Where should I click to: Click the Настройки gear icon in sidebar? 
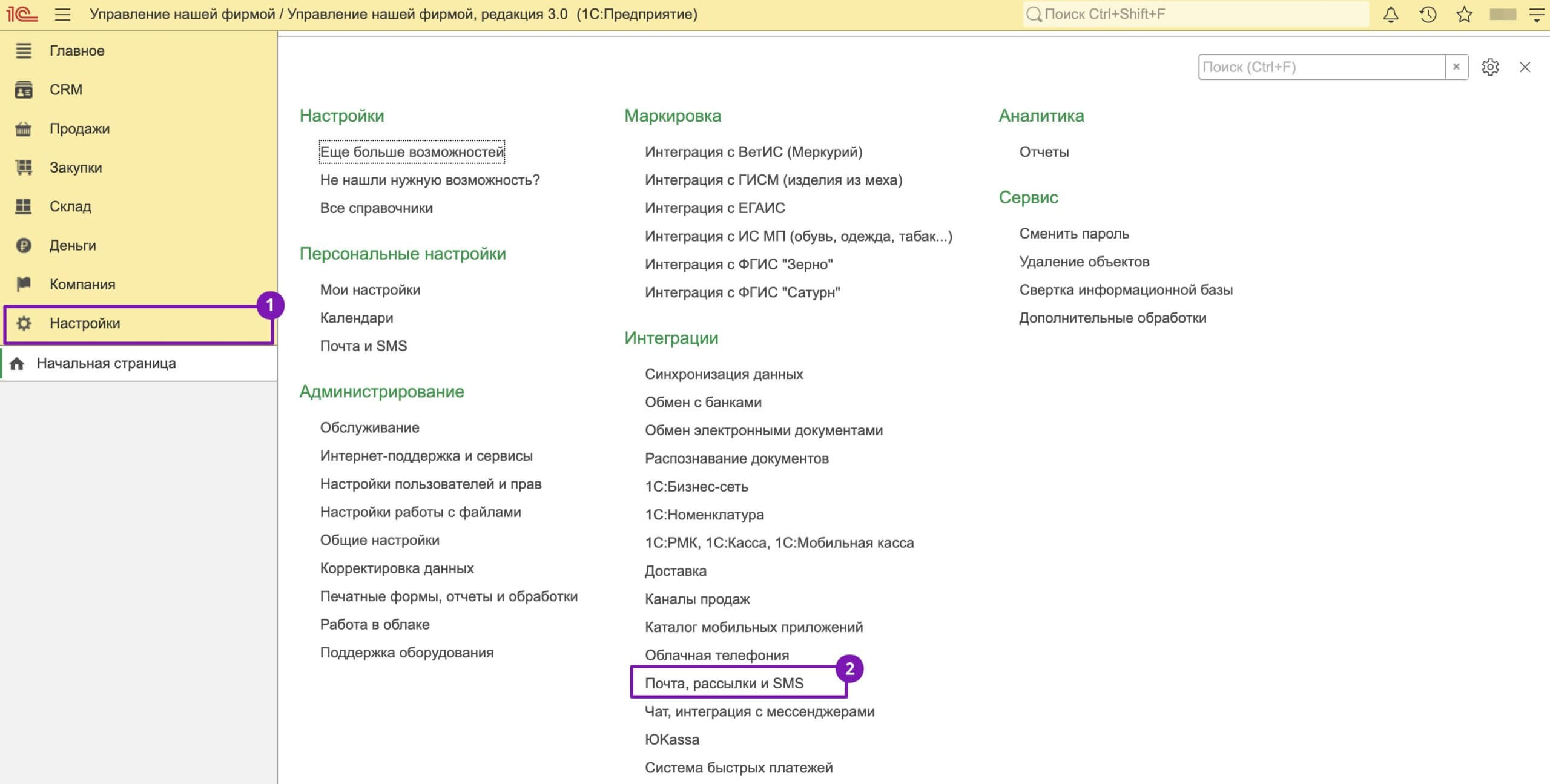(24, 323)
